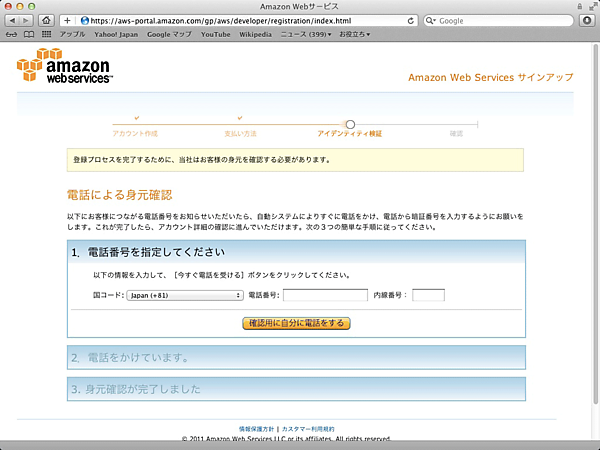The image size is (600, 450).
Task: Click the 電話番号 input field
Action: (x=325, y=295)
